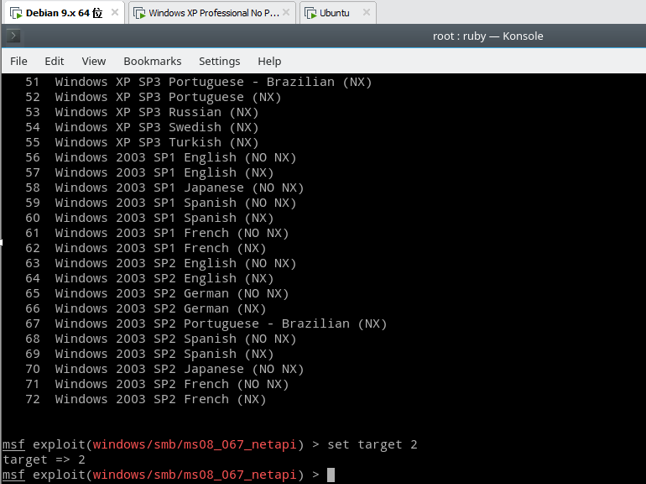Click line 63 Windows 2003 SP2 English (NO NX)

161,263
